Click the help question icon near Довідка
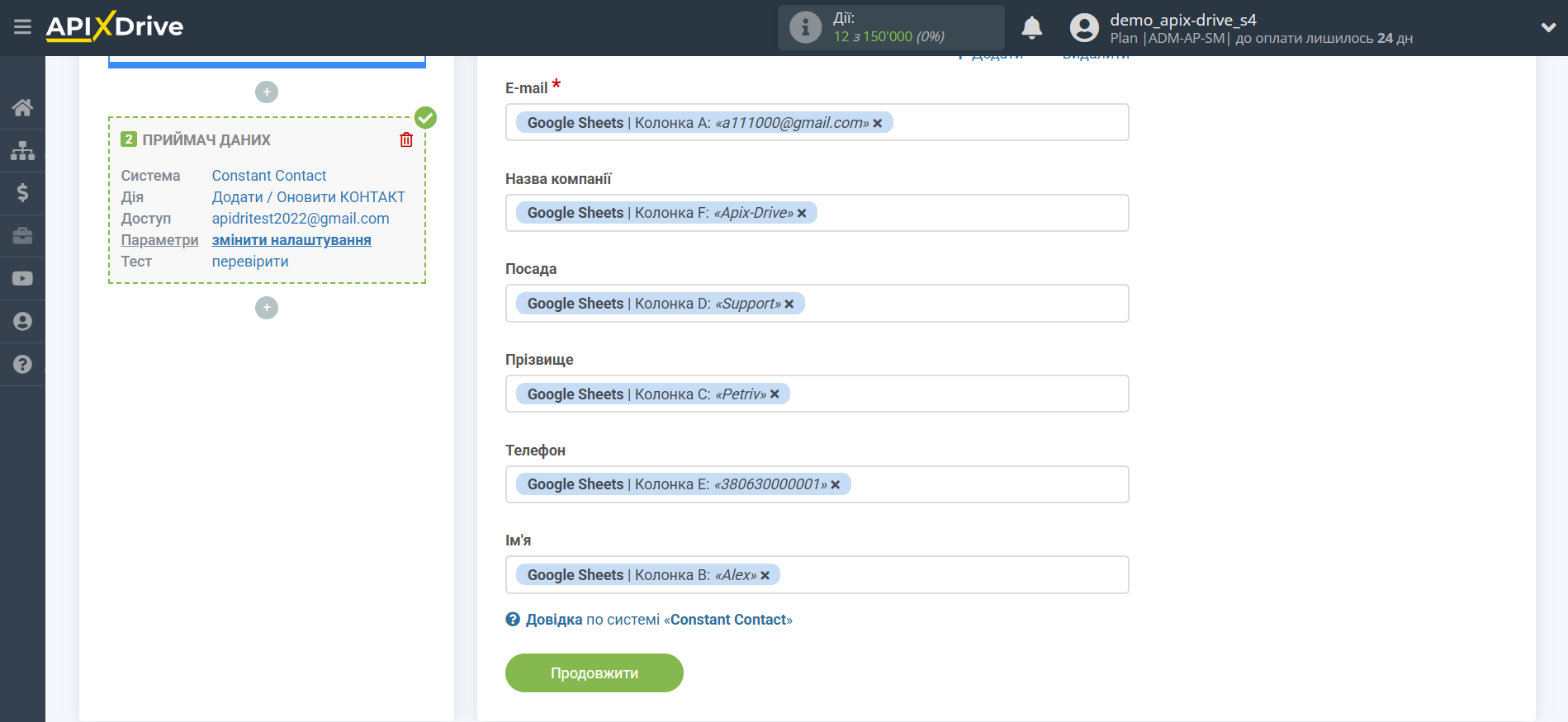The height and width of the screenshot is (722, 1568). 513,620
